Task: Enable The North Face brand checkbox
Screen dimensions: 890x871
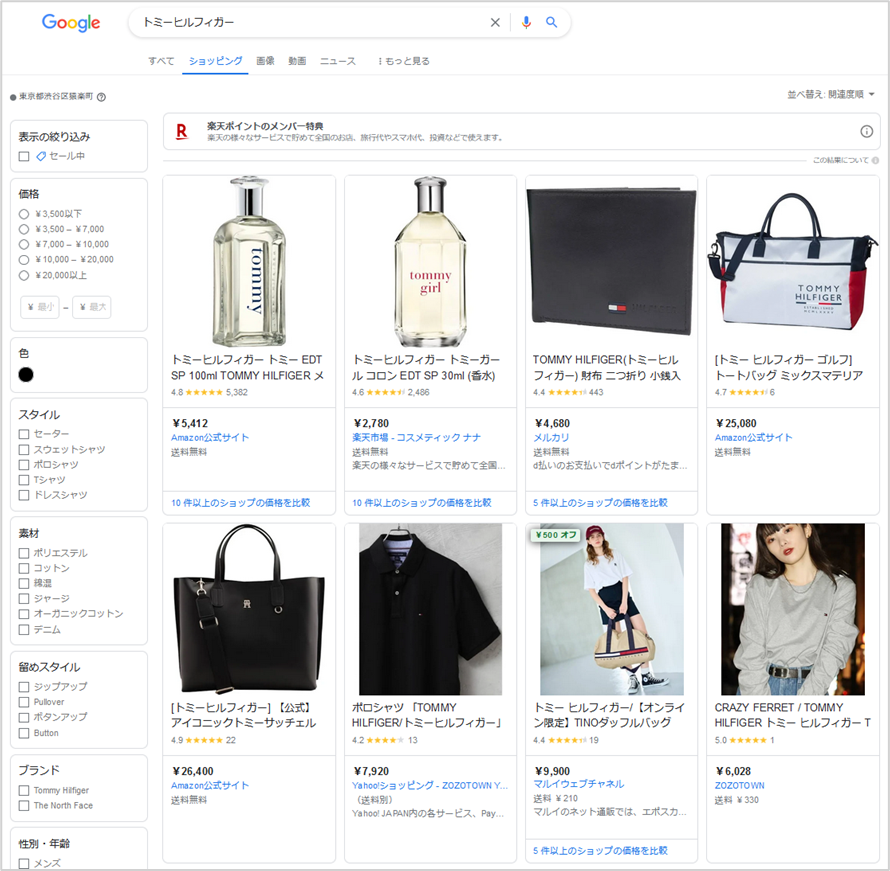Action: [24, 805]
